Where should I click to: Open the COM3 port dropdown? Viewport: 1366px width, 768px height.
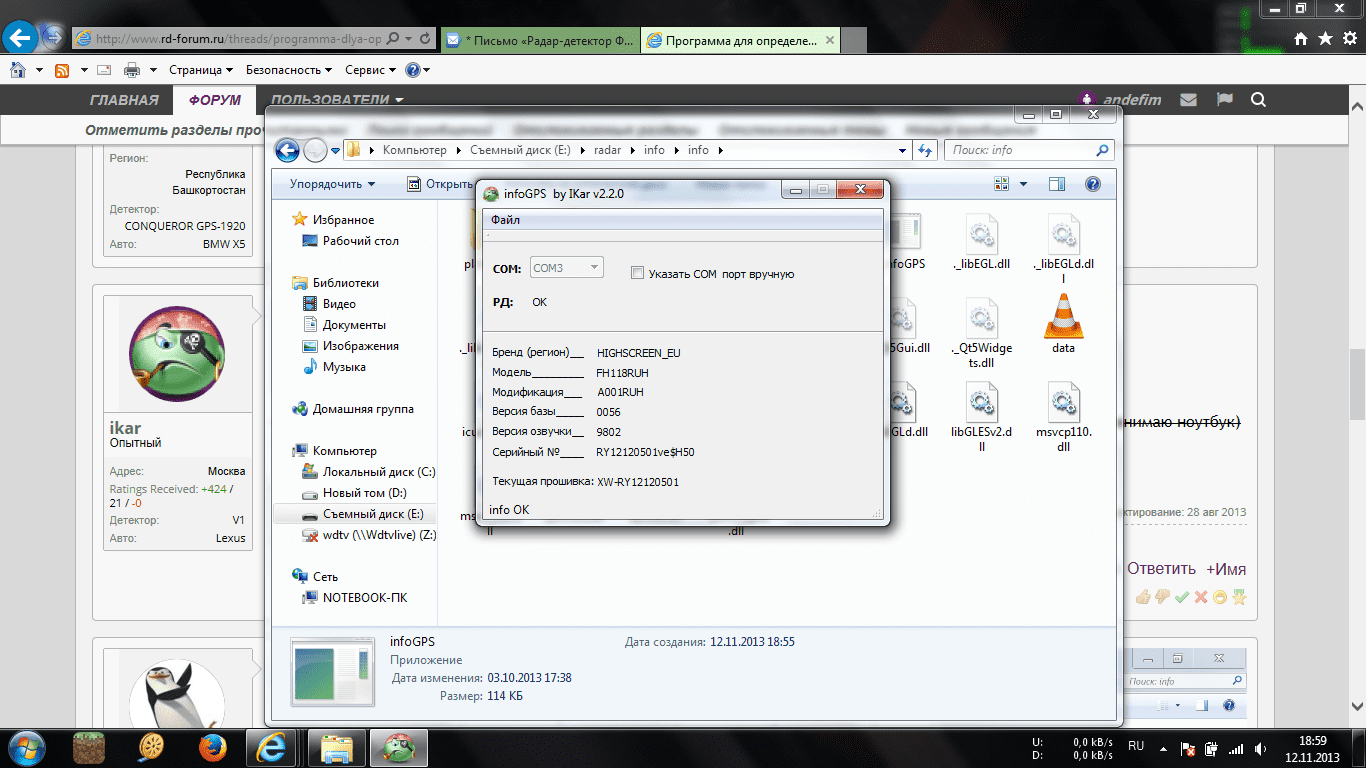point(566,268)
